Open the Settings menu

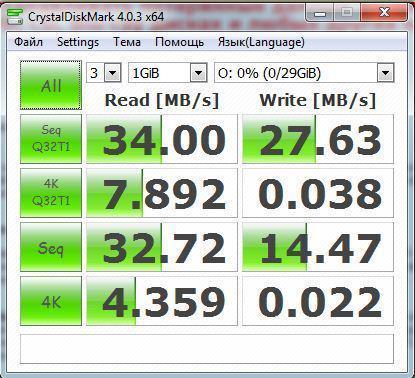tap(78, 42)
